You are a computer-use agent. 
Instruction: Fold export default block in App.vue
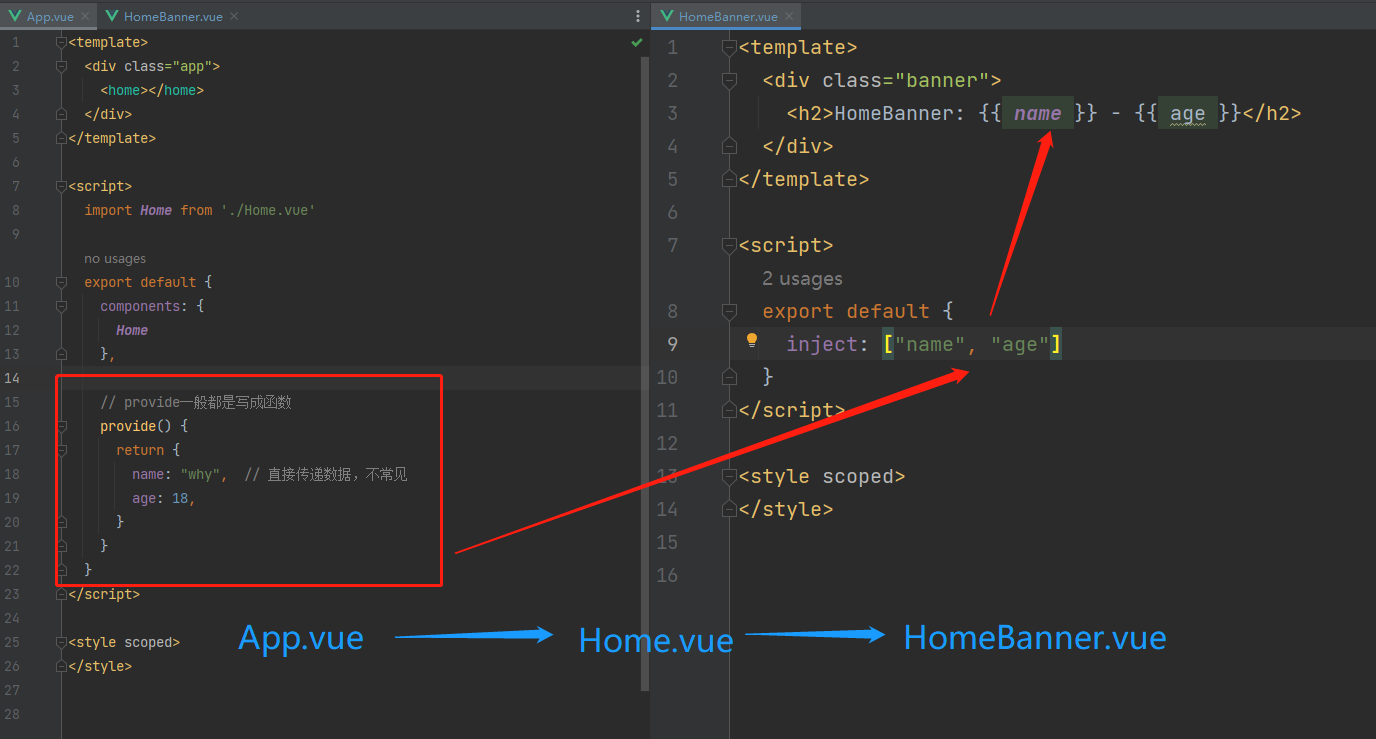tap(62, 283)
